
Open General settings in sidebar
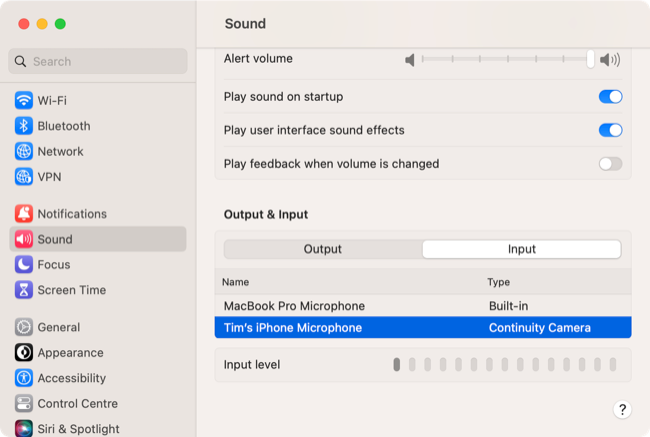pos(58,327)
